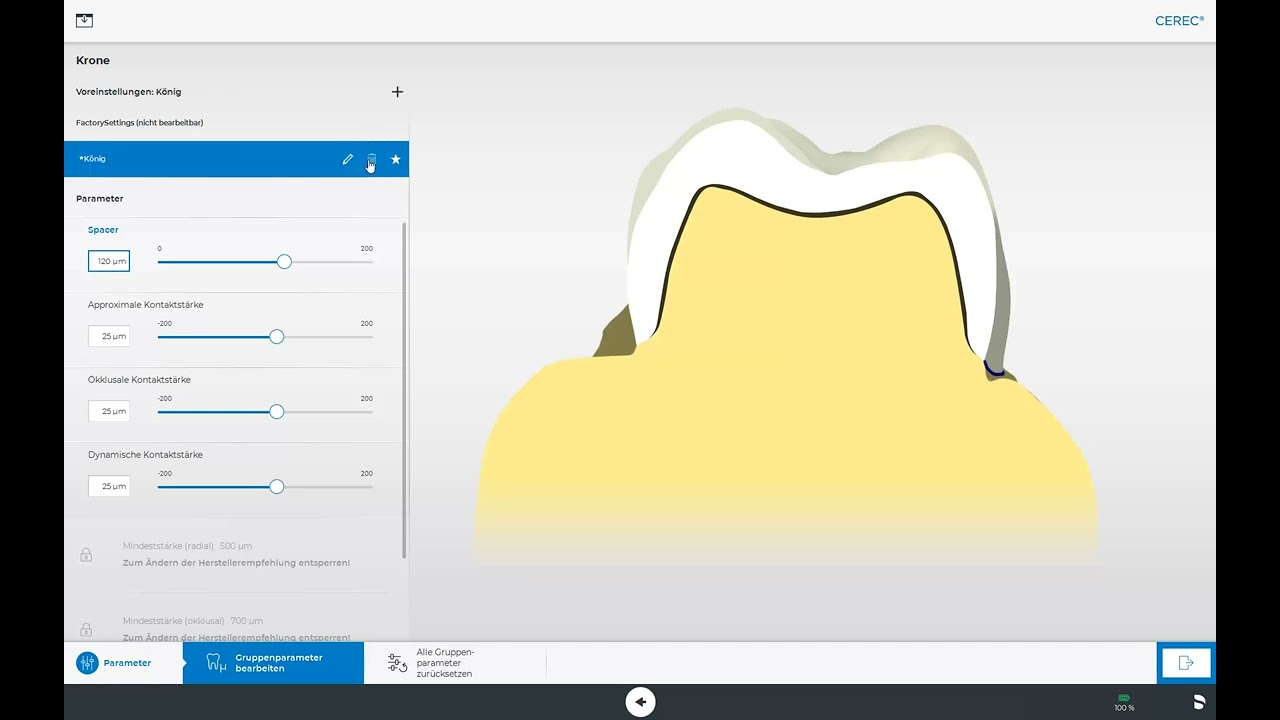Add a new preset with plus icon
Screen dimensions: 1280x720
tap(397, 91)
